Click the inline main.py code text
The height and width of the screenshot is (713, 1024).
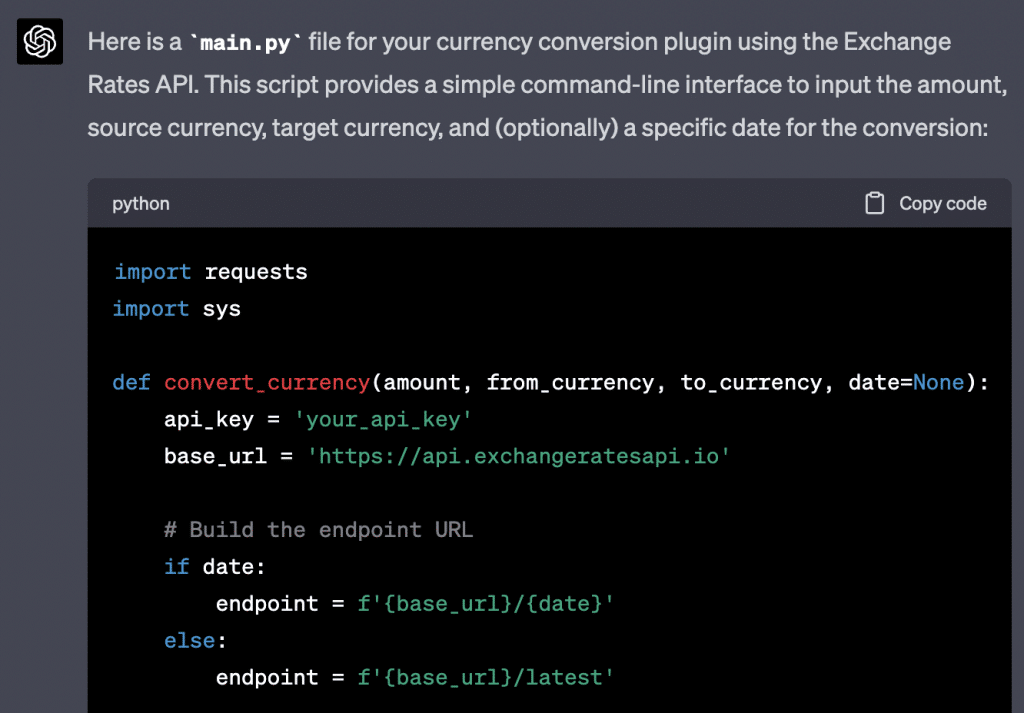(245, 43)
